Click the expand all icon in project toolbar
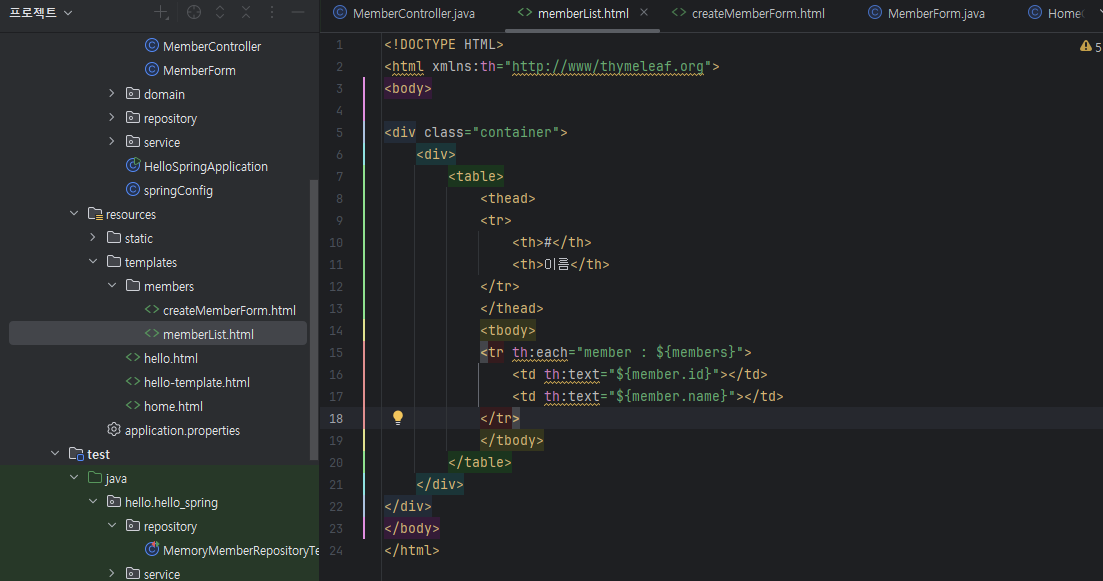The image size is (1103, 581). click(220, 13)
